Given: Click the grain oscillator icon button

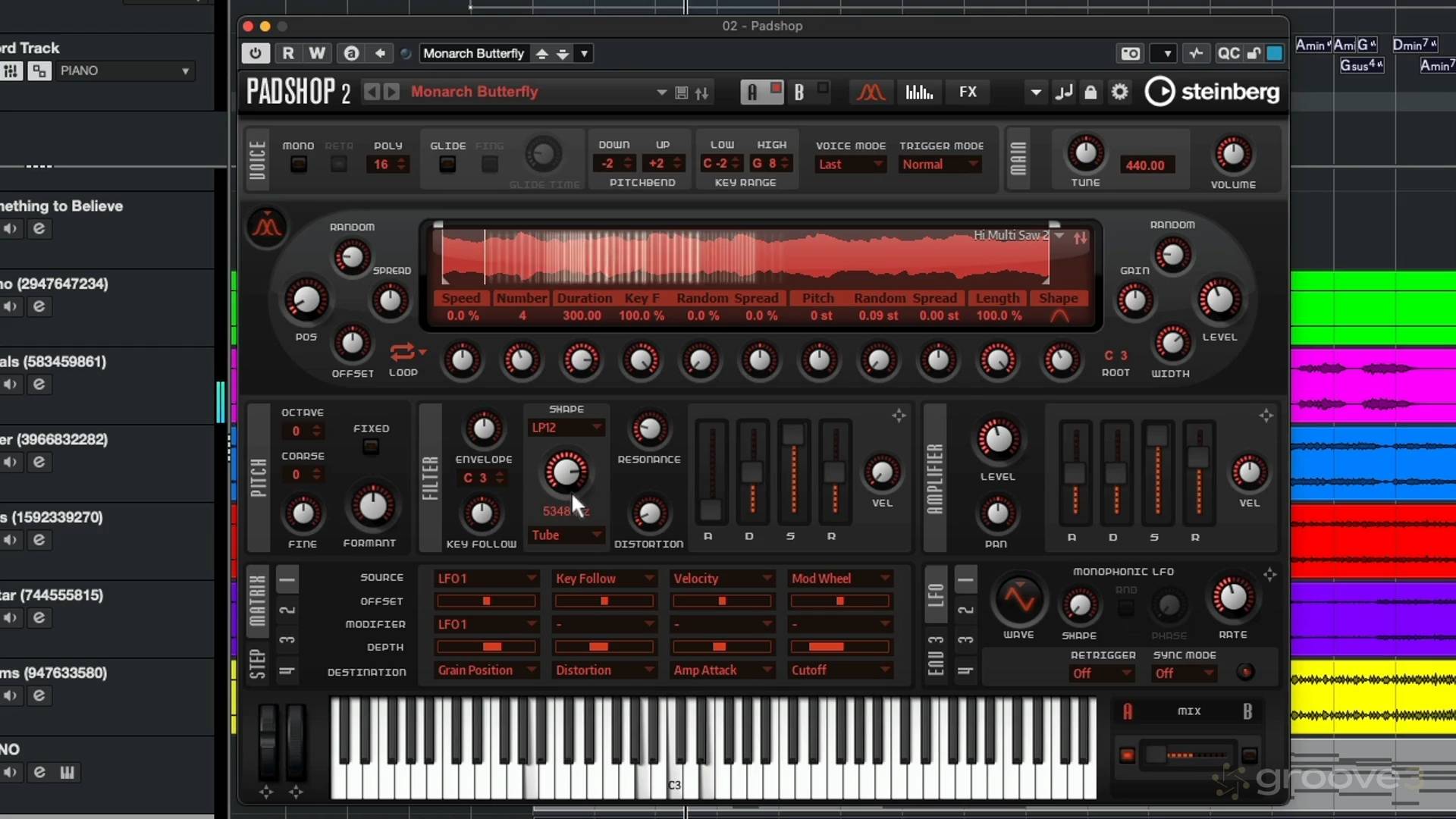Looking at the screenshot, I should pos(266,226).
